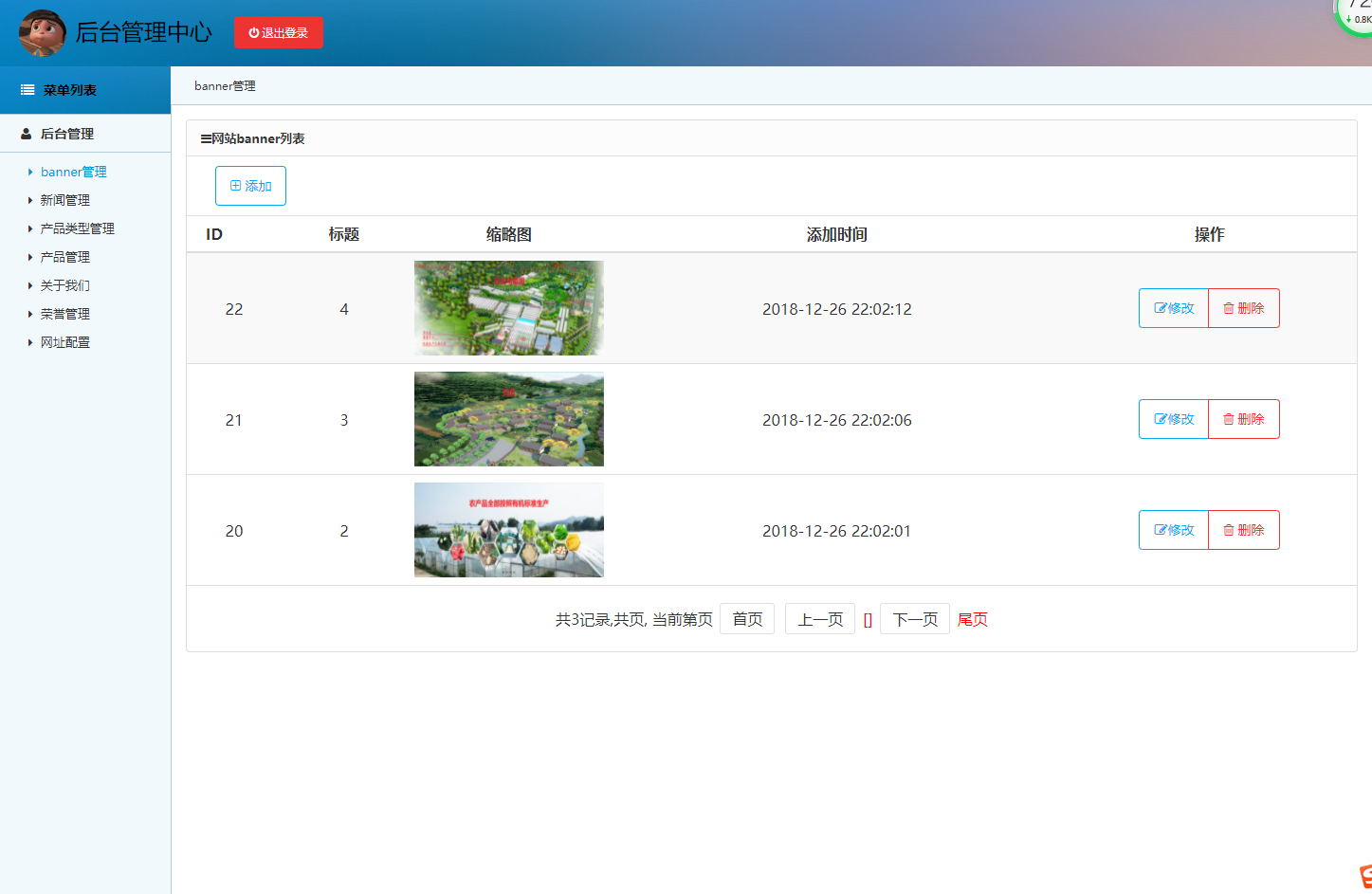1372x894 pixels.
Task: Click the thumbnail image for banner 21
Action: [x=508, y=418]
